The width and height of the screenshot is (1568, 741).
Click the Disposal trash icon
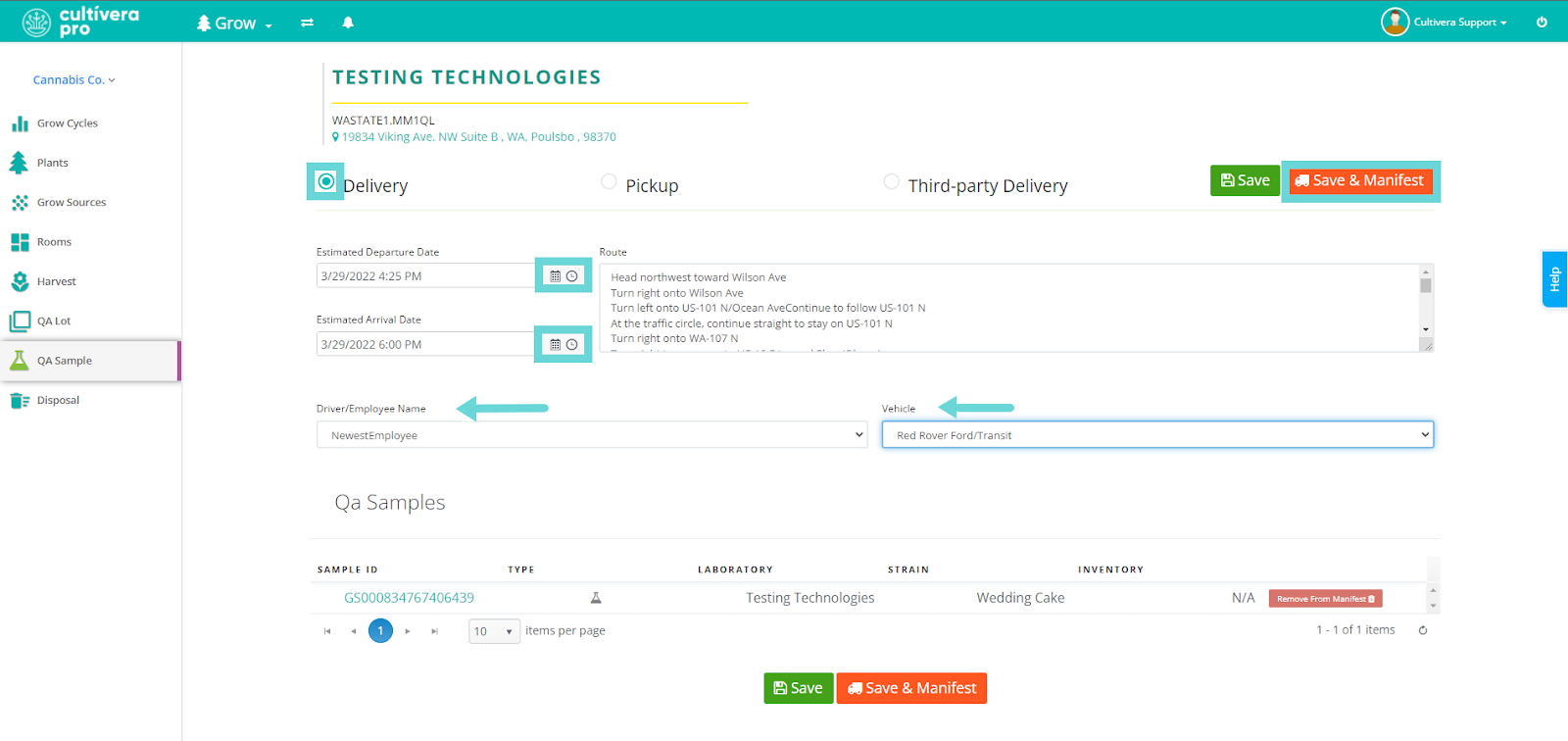pos(20,400)
